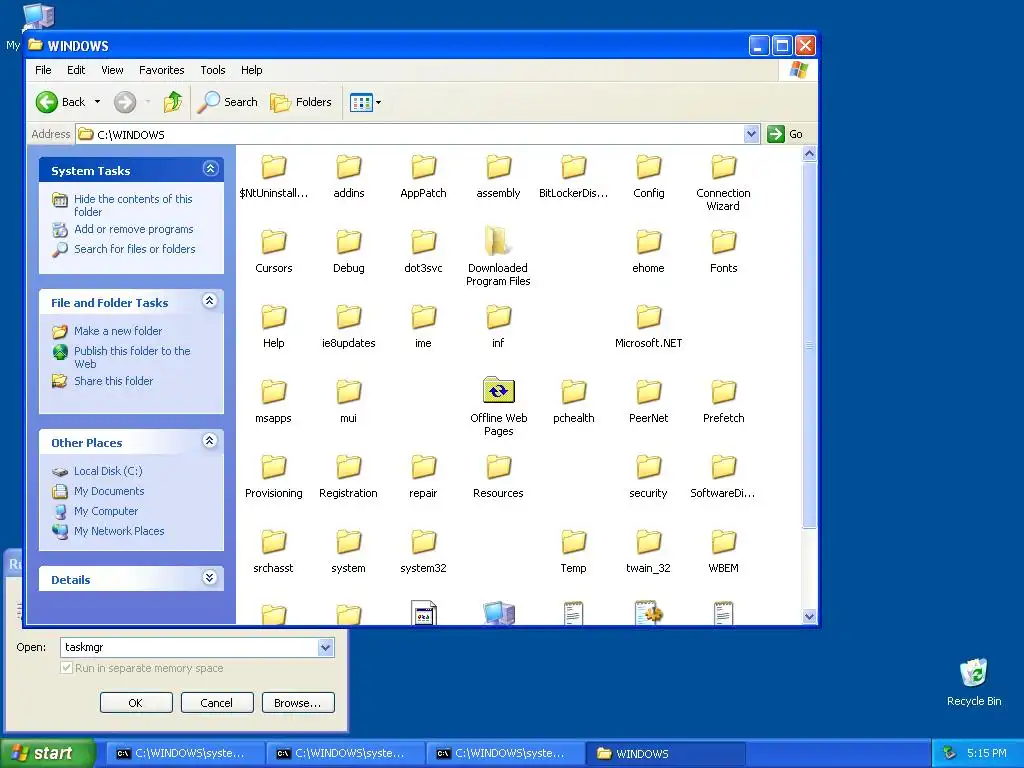The width and height of the screenshot is (1024, 768).
Task: Click the scroll down arrow
Action: (x=809, y=616)
